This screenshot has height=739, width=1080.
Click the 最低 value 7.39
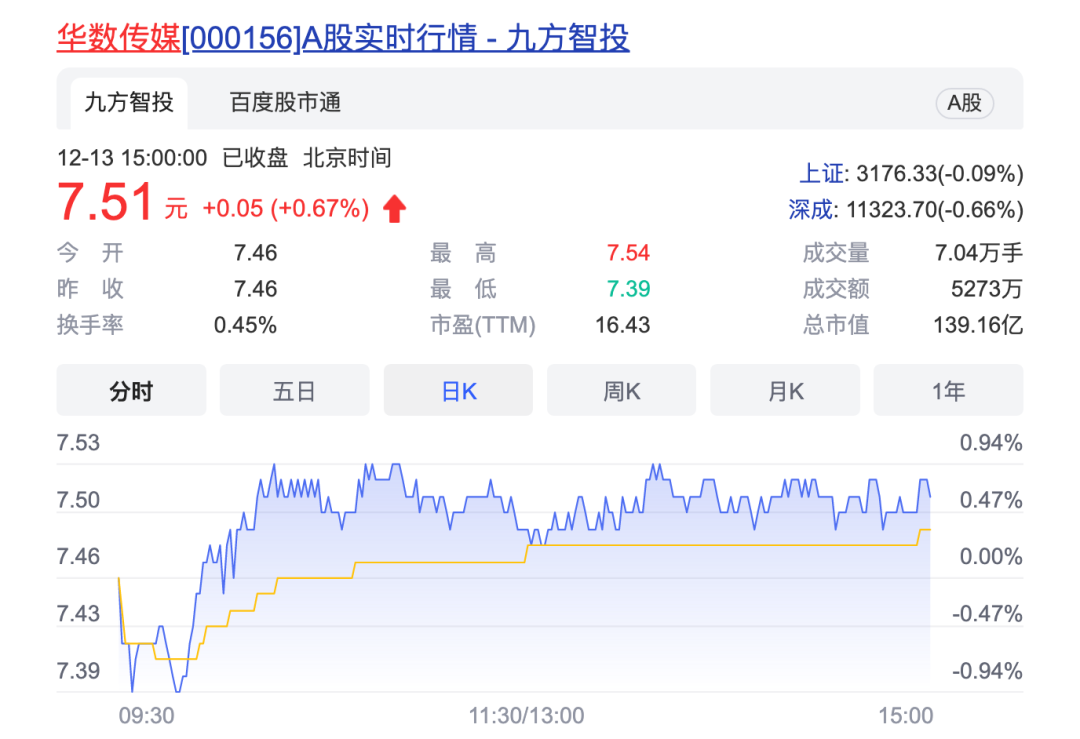[x=628, y=289]
